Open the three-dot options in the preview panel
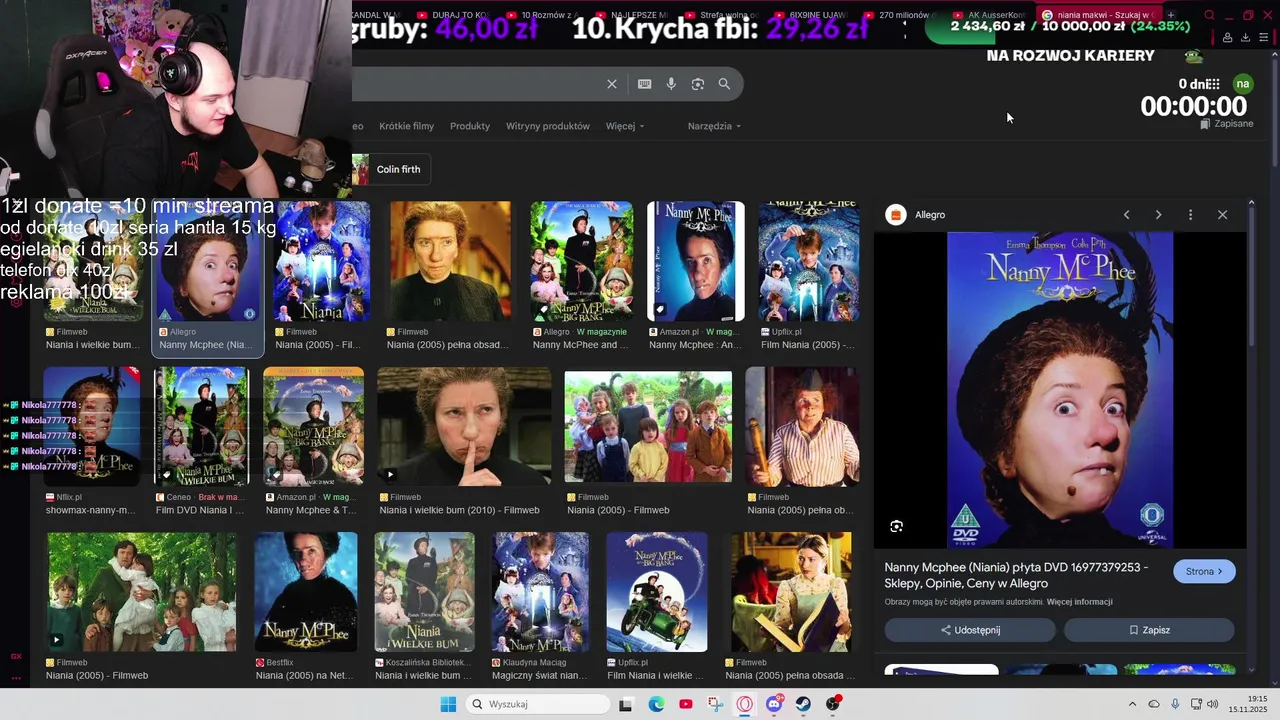Screen dimensions: 1280x720 coord(1190,215)
